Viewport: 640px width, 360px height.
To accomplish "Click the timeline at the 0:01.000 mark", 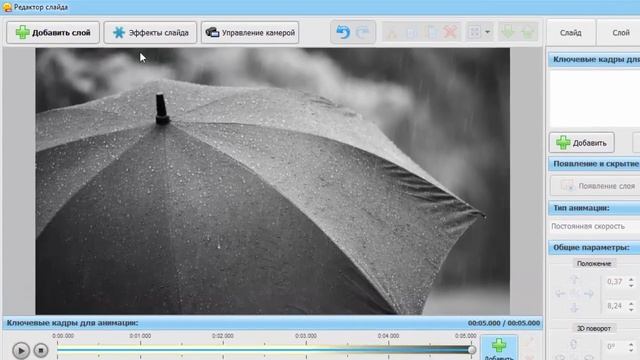I will click(x=140, y=349).
